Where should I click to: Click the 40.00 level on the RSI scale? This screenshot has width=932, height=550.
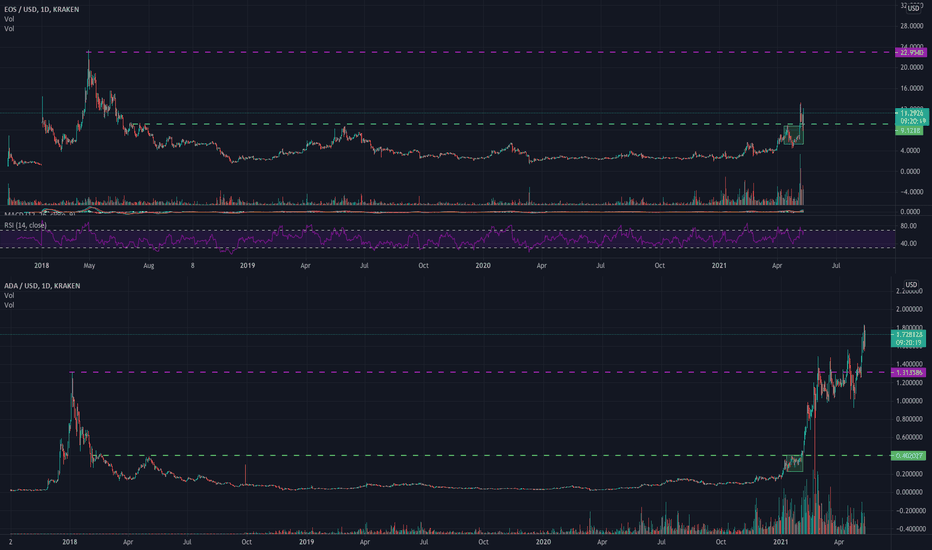(x=908, y=244)
